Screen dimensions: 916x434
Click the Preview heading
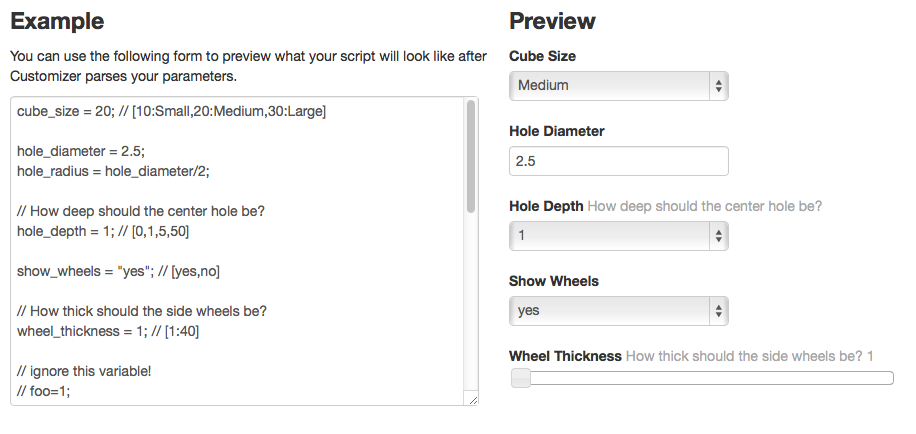pyautogui.click(x=552, y=21)
